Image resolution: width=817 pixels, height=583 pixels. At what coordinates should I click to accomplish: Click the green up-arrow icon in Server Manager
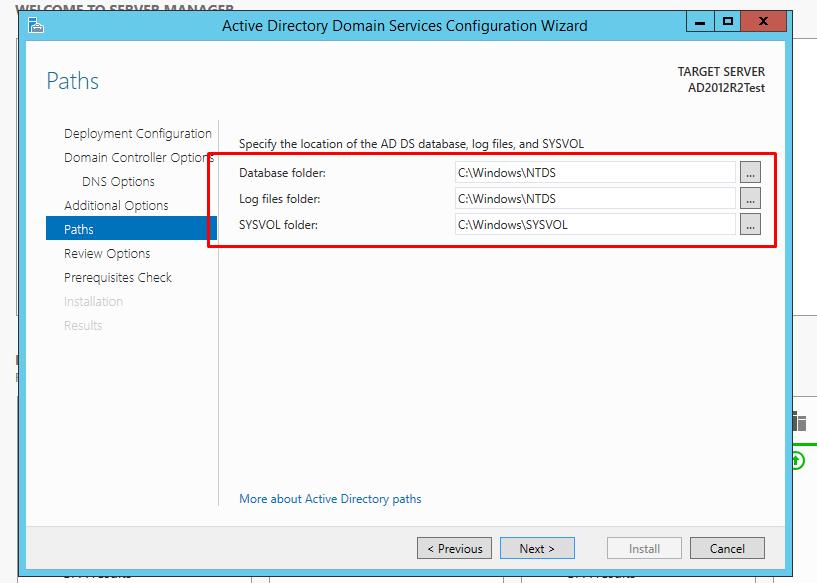[797, 461]
